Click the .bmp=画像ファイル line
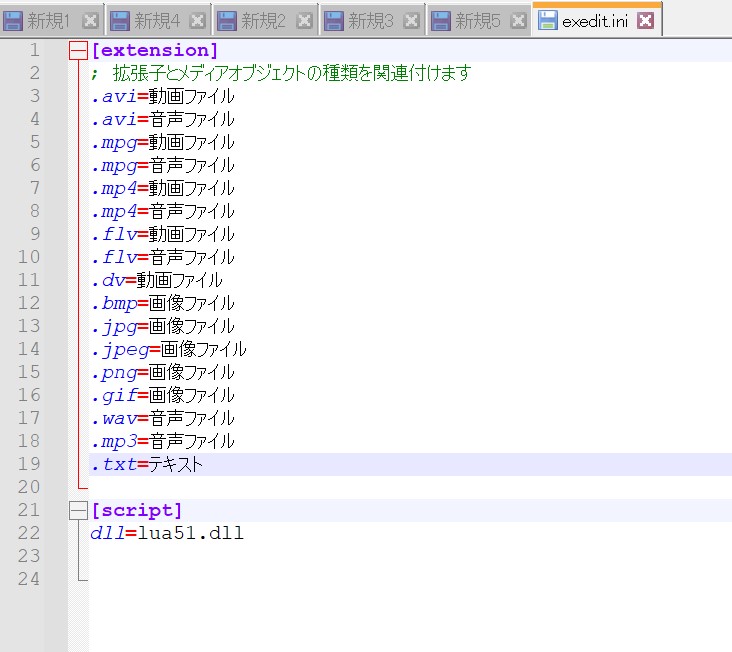This screenshot has height=652, width=732. coord(163,303)
